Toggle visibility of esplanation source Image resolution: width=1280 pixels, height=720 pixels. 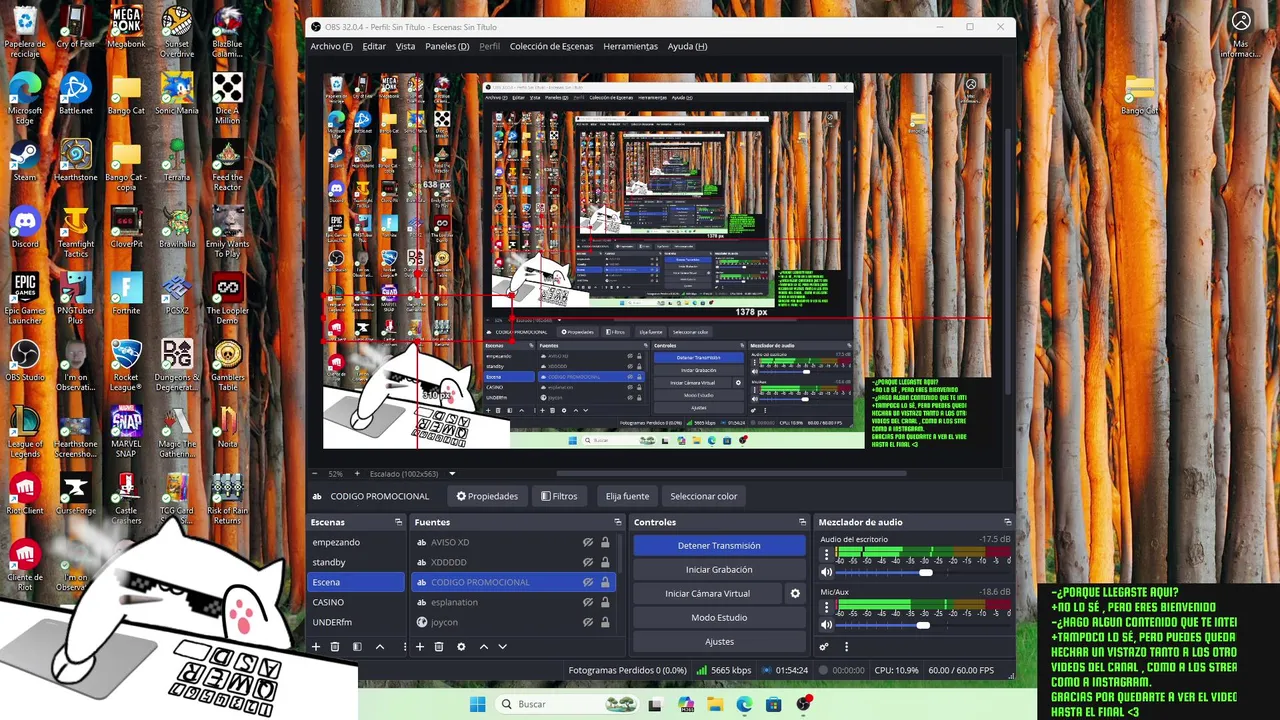588,602
